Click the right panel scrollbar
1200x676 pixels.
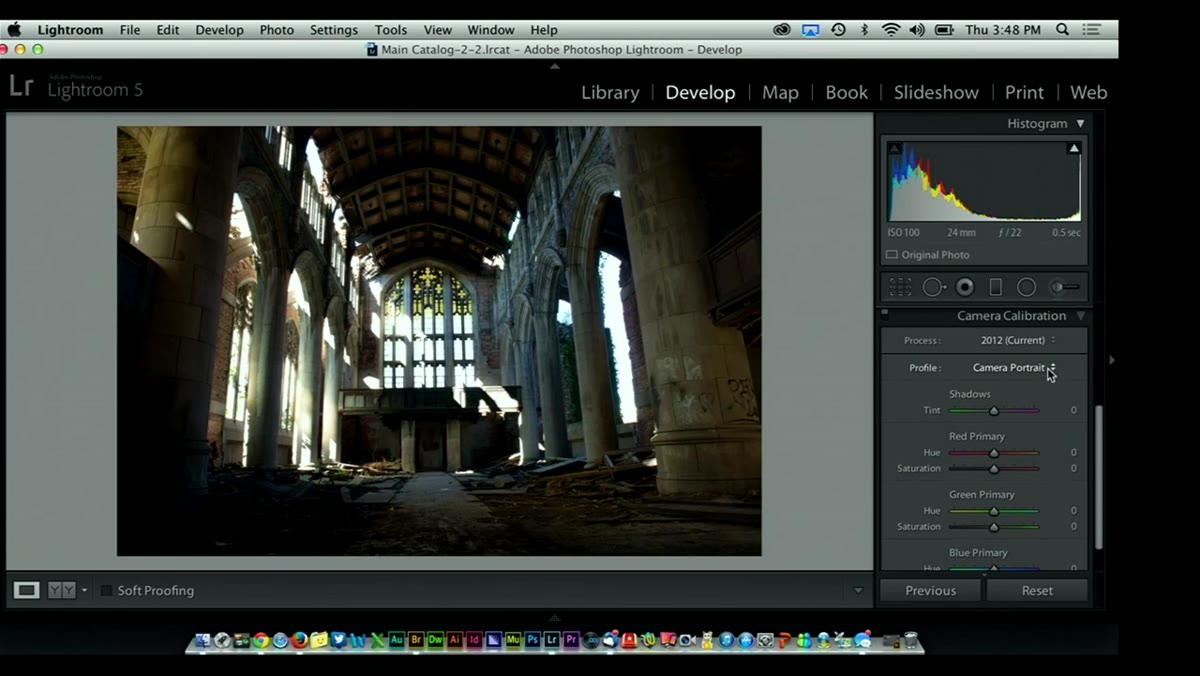(x=1099, y=477)
